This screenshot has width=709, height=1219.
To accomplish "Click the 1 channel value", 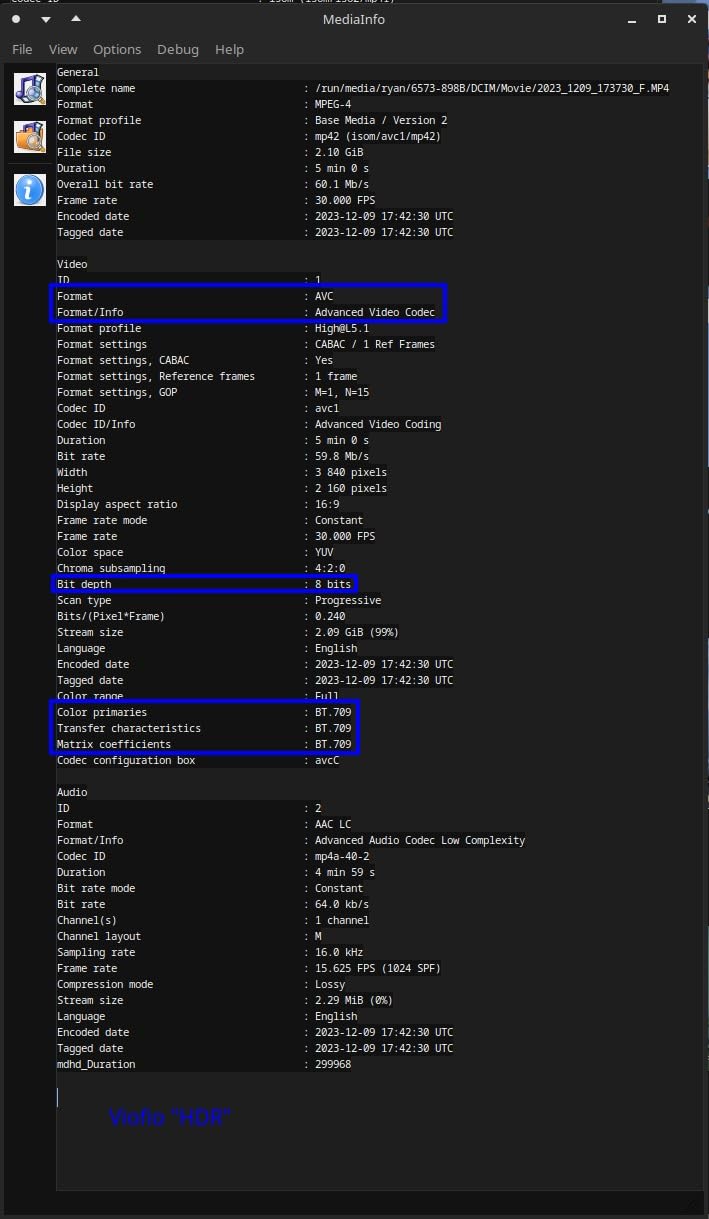I will tap(342, 920).
